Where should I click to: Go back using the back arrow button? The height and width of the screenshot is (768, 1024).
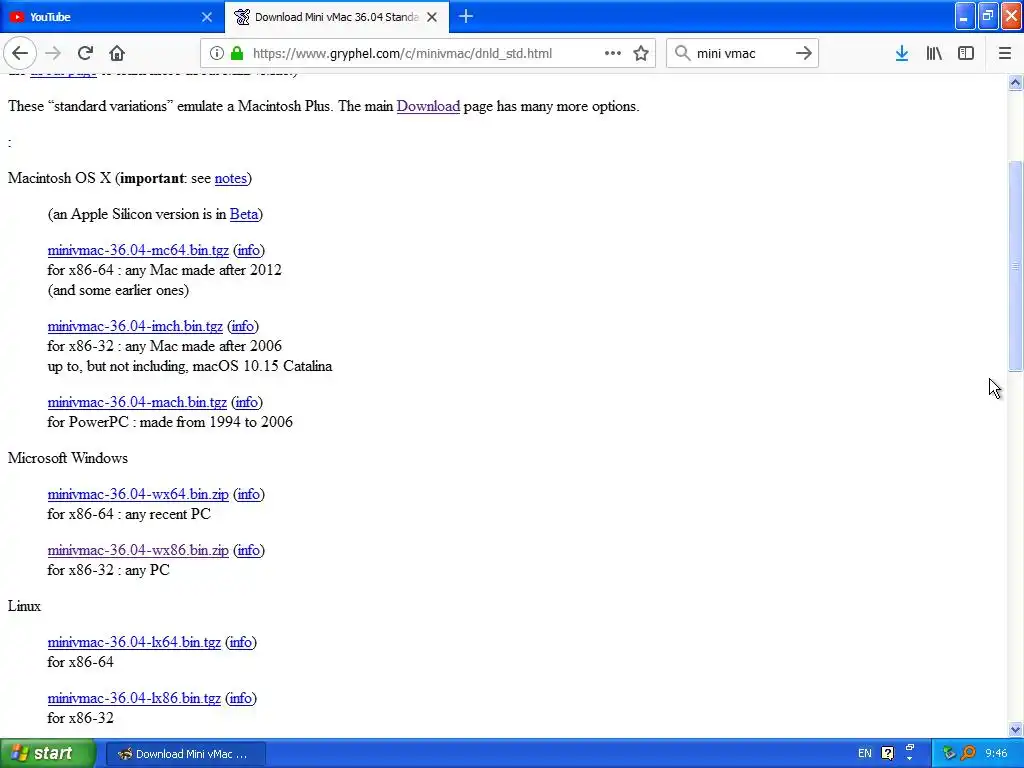tap(20, 54)
